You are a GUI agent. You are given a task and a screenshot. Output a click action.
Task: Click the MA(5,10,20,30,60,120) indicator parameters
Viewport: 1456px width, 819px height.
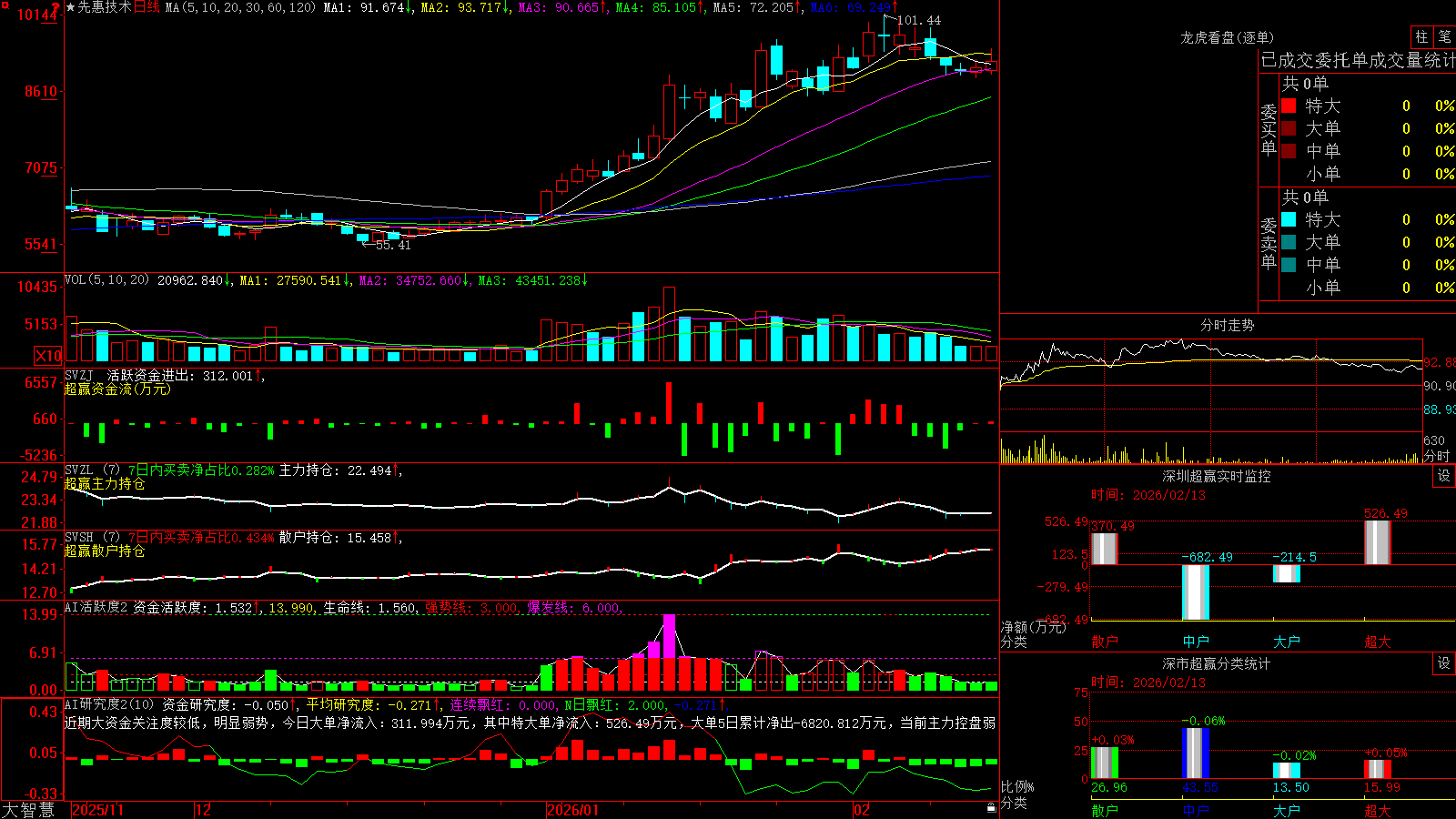coord(239,7)
